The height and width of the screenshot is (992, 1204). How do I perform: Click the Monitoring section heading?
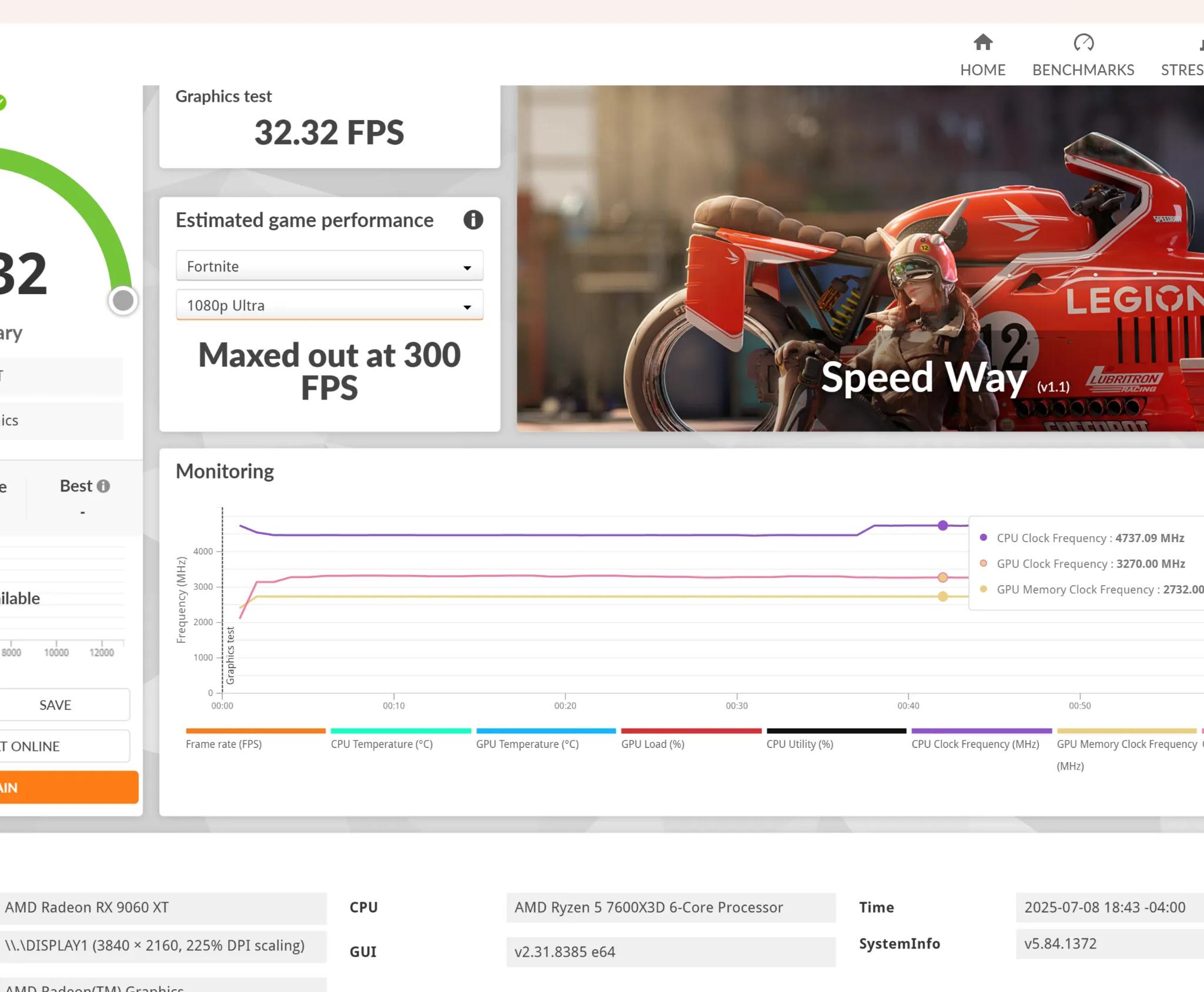(x=225, y=471)
